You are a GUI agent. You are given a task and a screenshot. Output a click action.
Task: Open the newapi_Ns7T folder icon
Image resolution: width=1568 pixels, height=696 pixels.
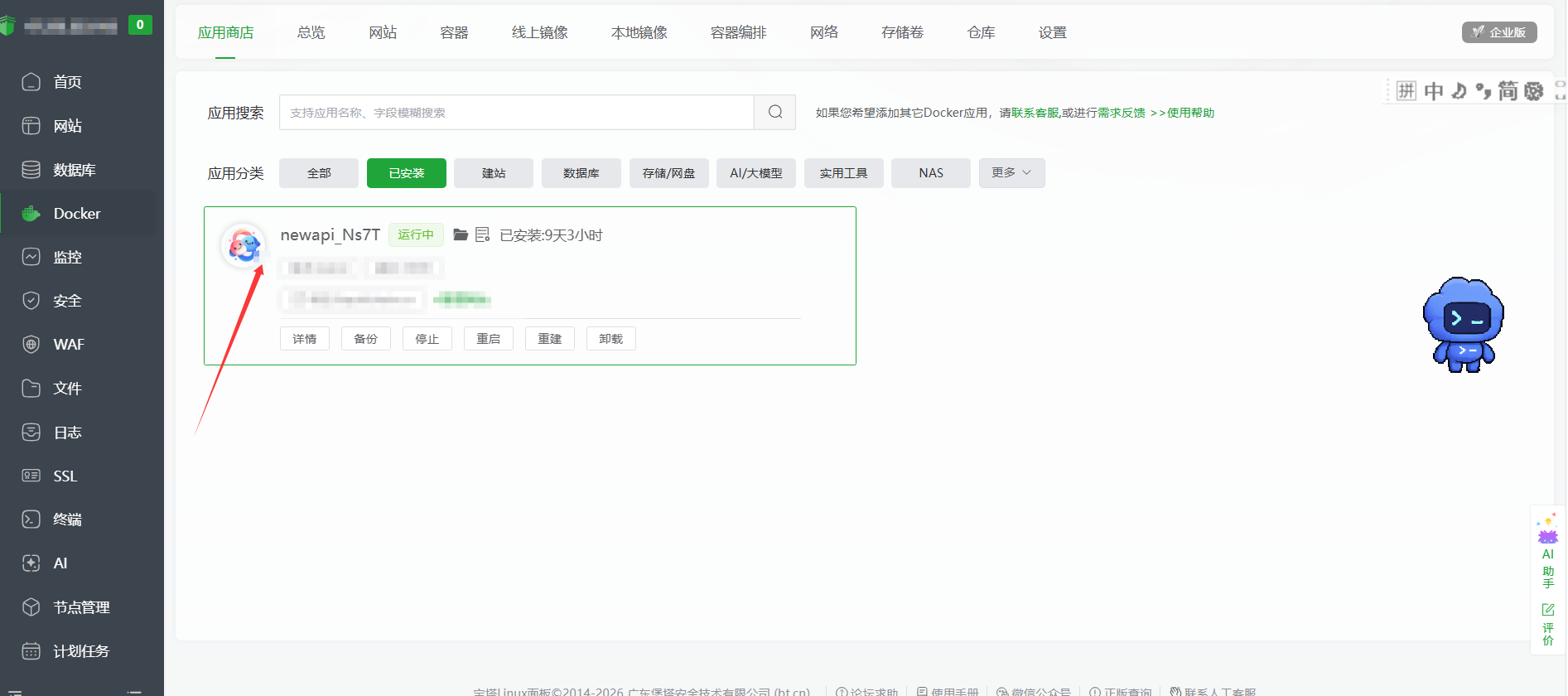pyautogui.click(x=461, y=234)
